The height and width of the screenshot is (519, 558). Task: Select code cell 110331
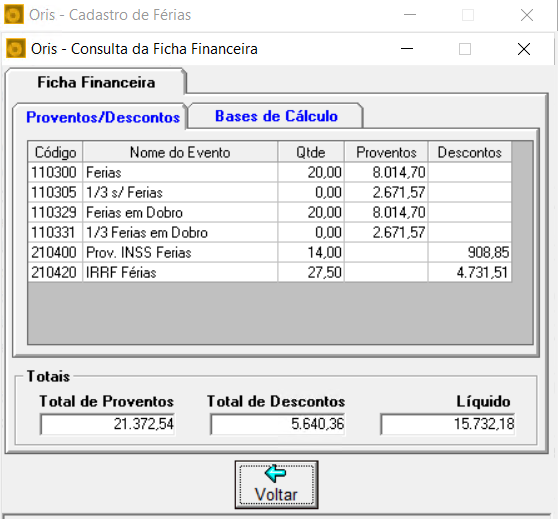point(56,232)
